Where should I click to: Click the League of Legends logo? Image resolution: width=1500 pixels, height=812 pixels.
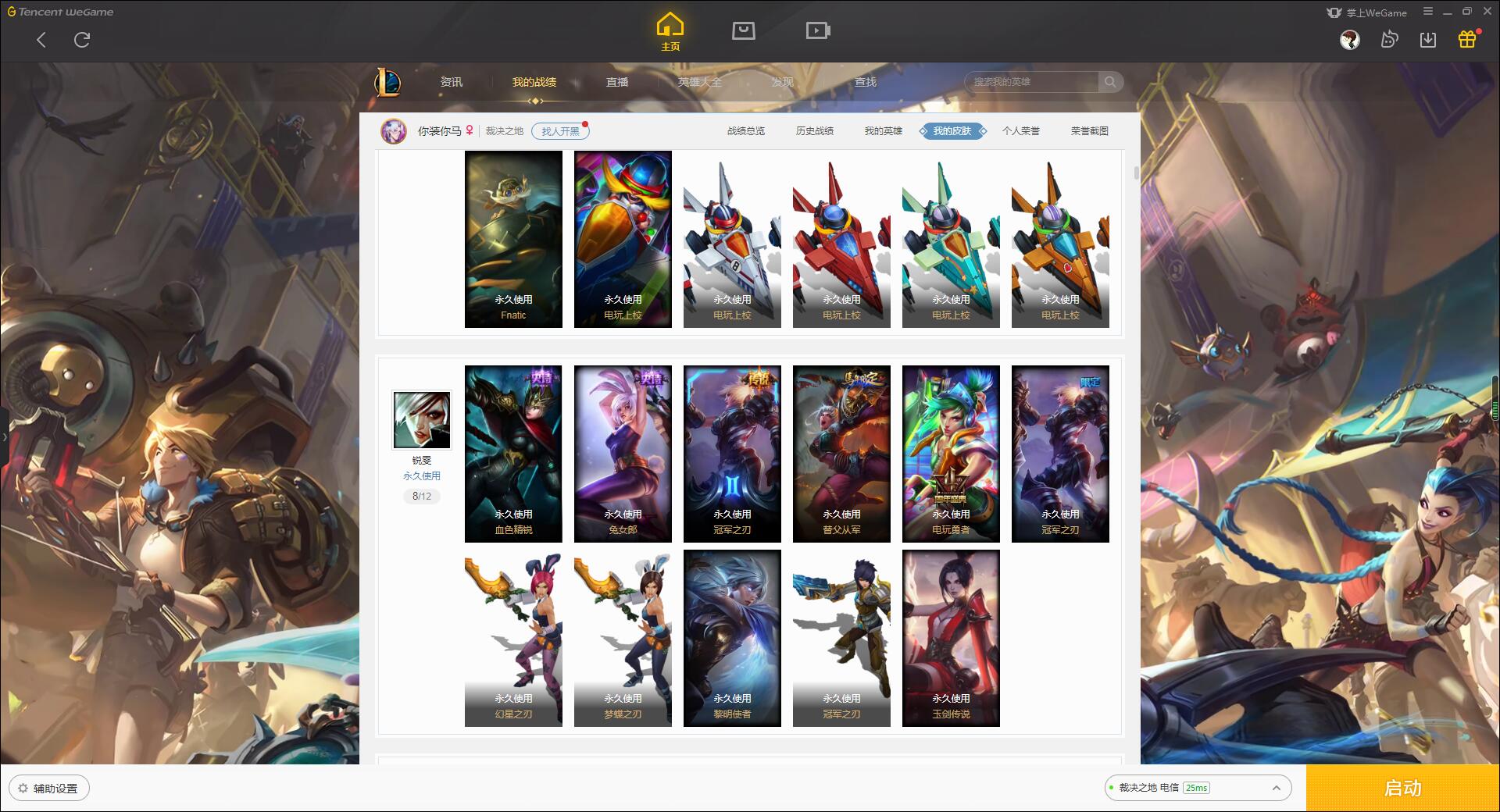pos(388,81)
